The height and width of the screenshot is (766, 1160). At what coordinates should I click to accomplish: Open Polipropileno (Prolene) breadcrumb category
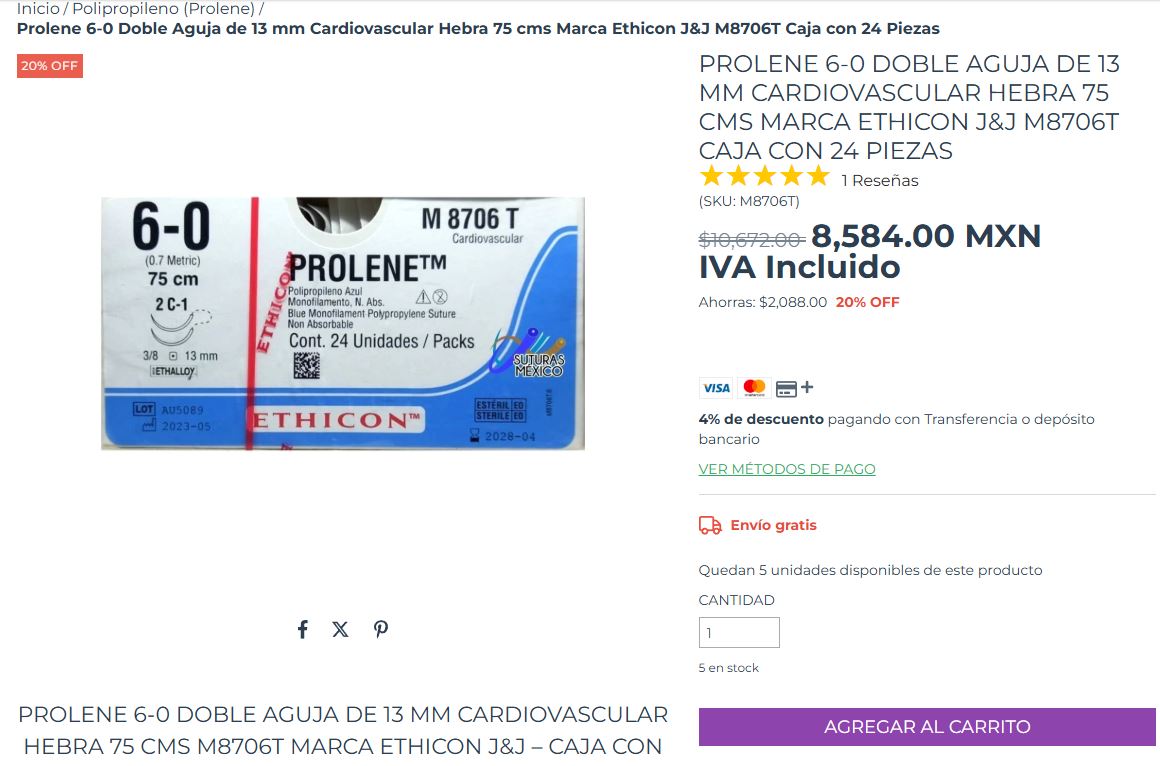point(163,9)
